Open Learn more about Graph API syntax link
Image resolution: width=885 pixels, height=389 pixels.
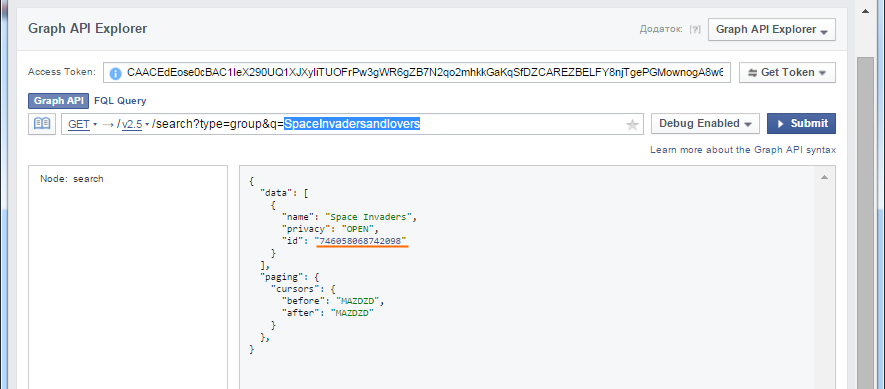pyautogui.click(x=743, y=150)
